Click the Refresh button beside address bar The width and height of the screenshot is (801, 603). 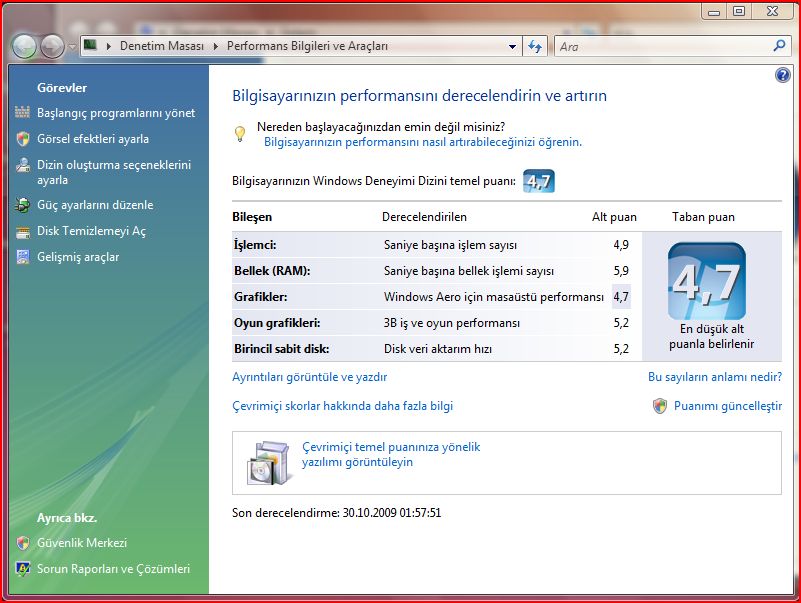coord(535,47)
